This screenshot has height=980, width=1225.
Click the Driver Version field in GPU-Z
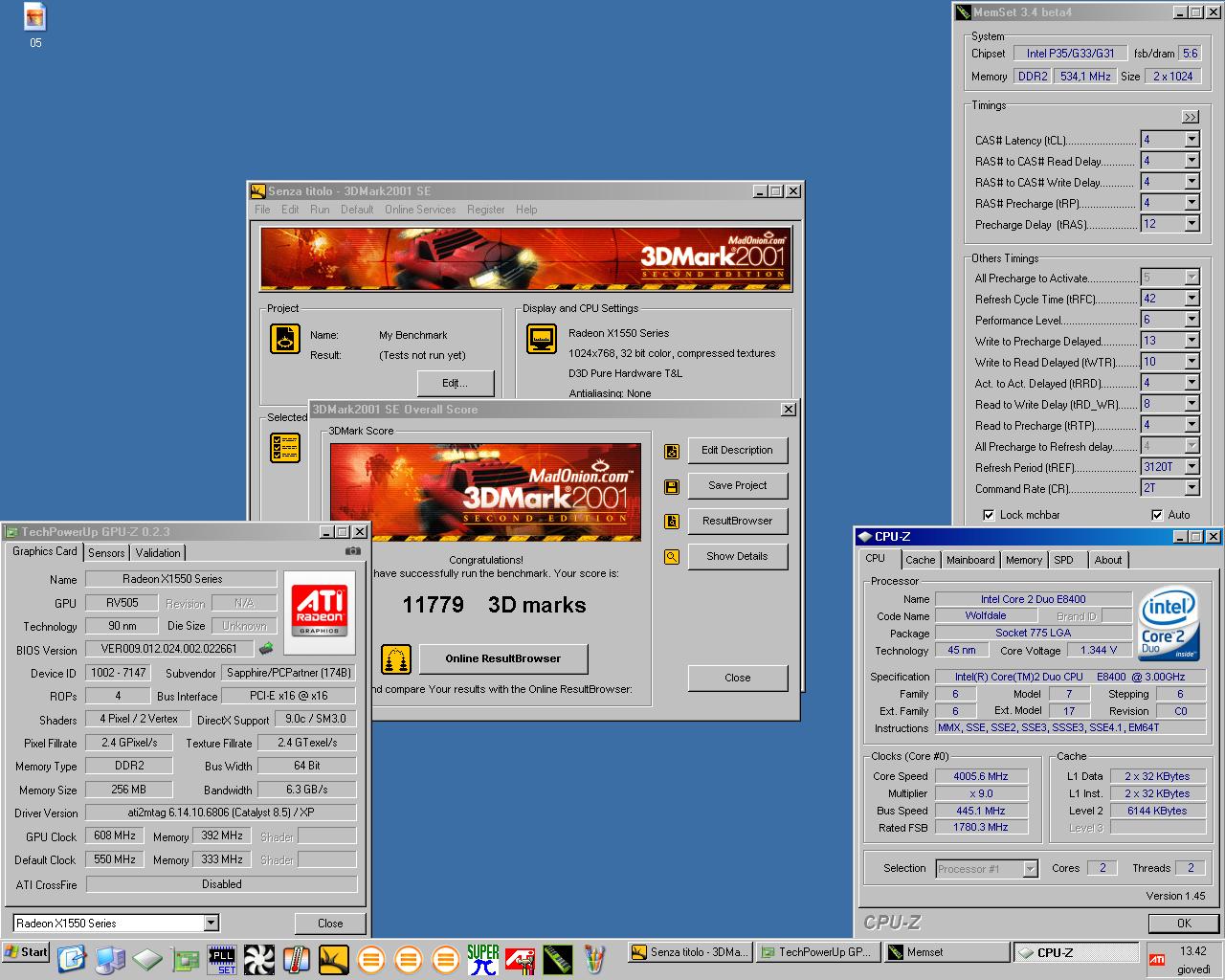point(221,813)
